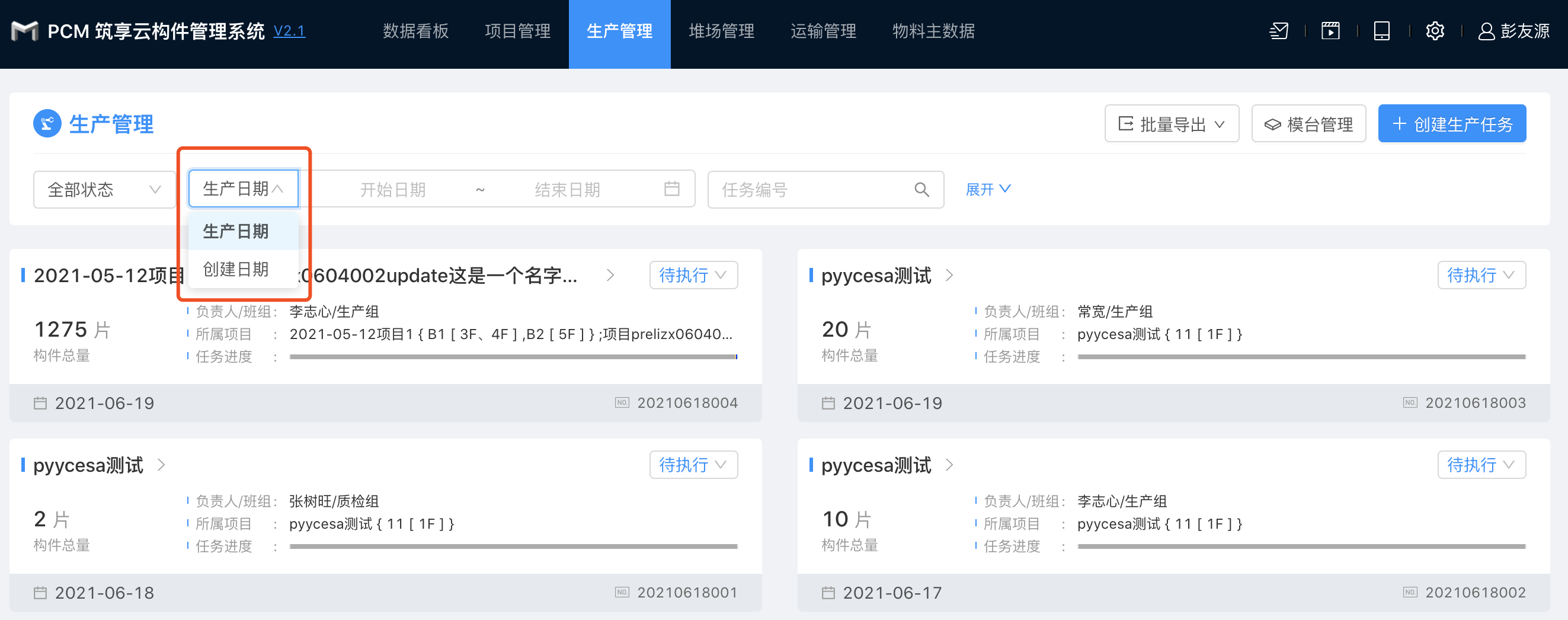Go to 项目管理 tab
The image size is (1568, 620).
[x=518, y=31]
